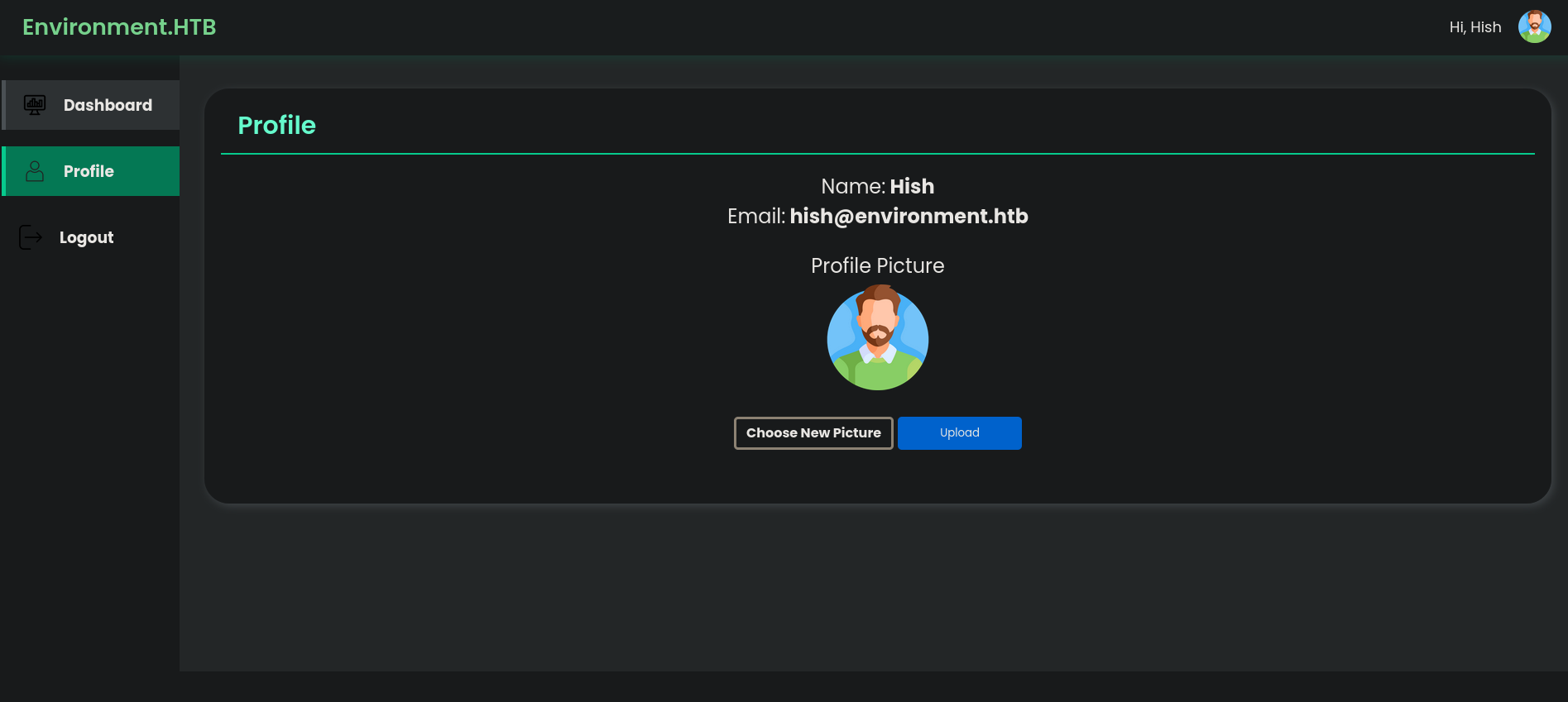Click the "Profile Picture" section label

pos(877,265)
